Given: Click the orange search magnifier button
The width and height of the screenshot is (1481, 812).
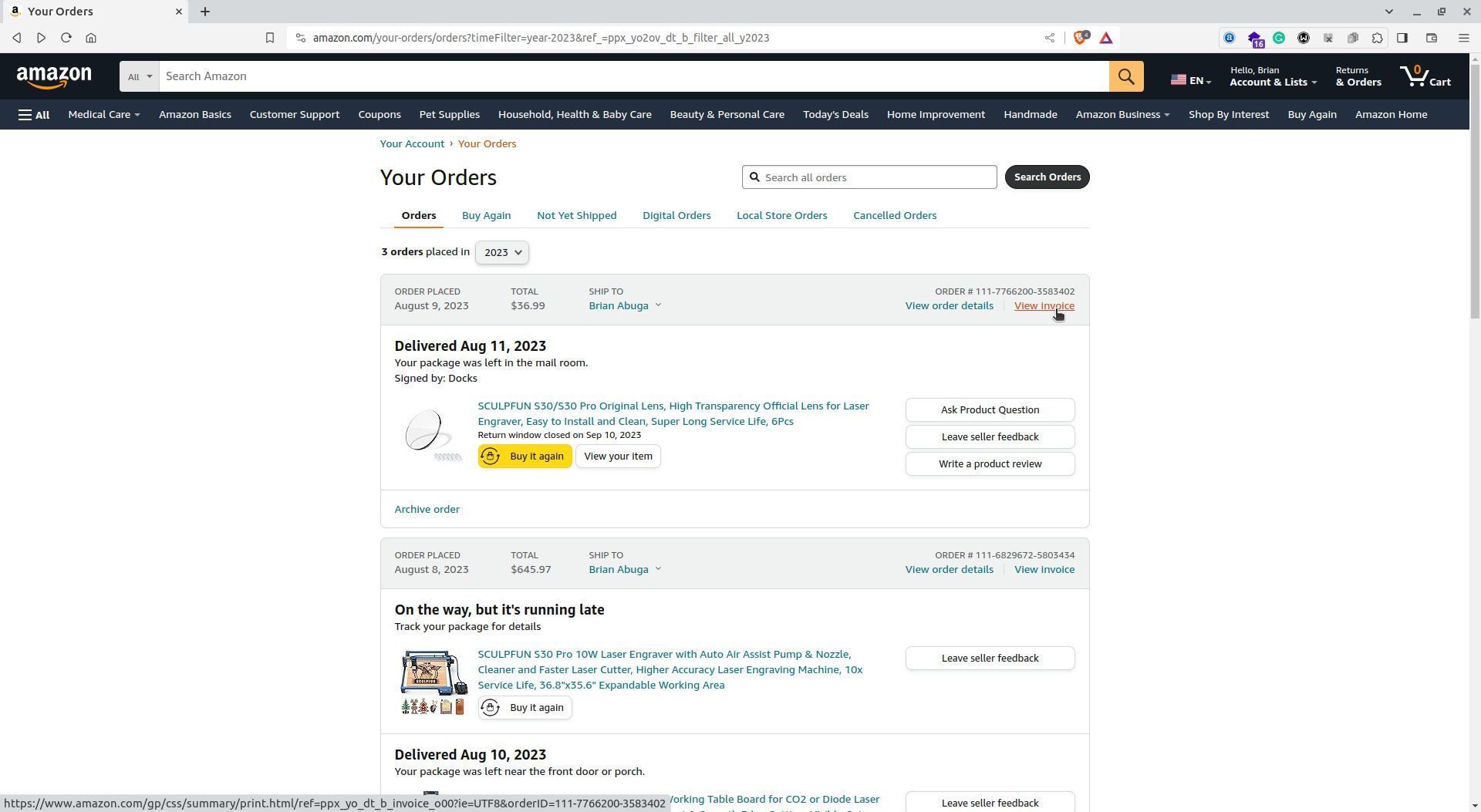Looking at the screenshot, I should tap(1125, 76).
